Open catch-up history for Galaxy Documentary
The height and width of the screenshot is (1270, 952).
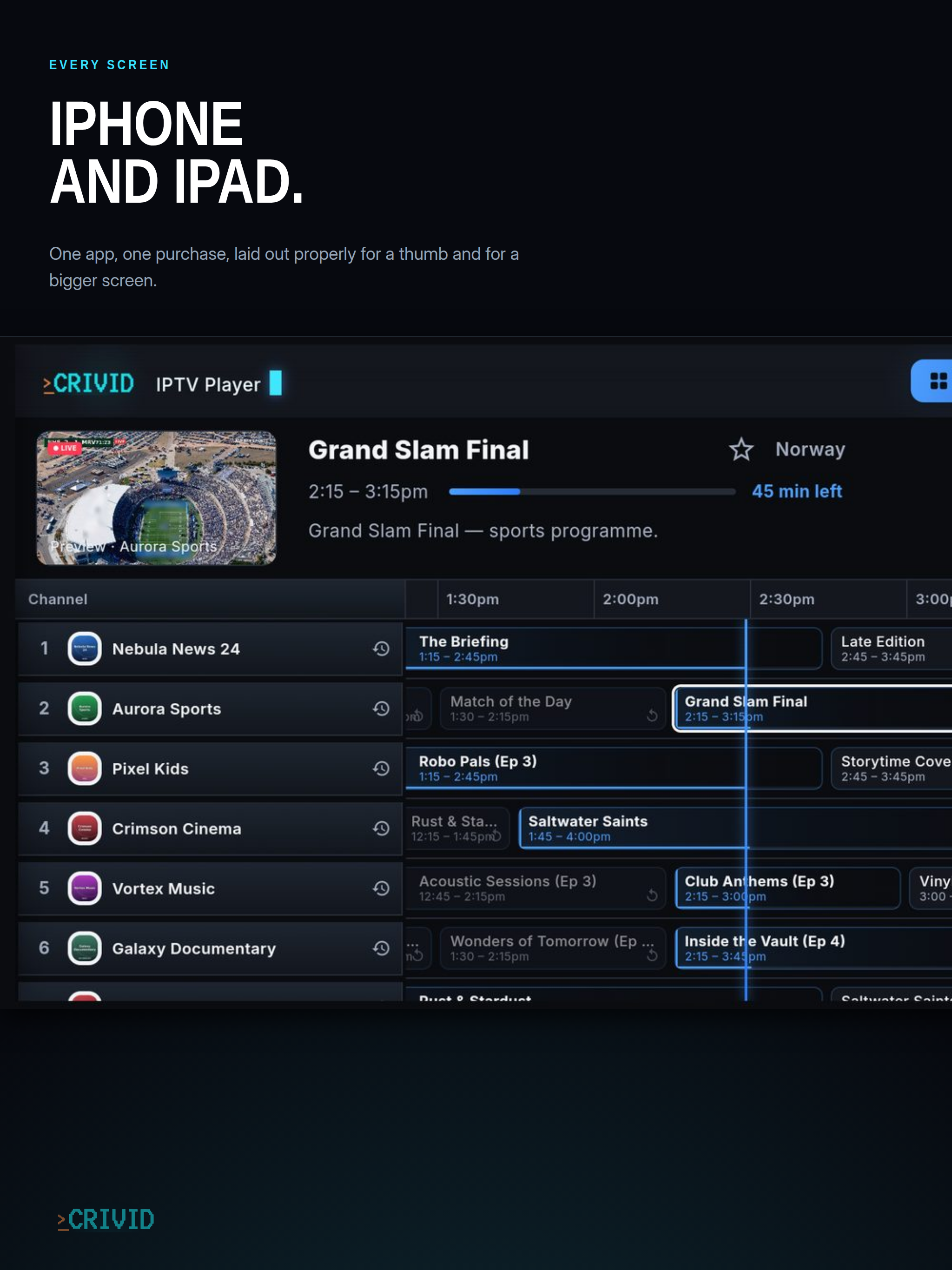381,948
